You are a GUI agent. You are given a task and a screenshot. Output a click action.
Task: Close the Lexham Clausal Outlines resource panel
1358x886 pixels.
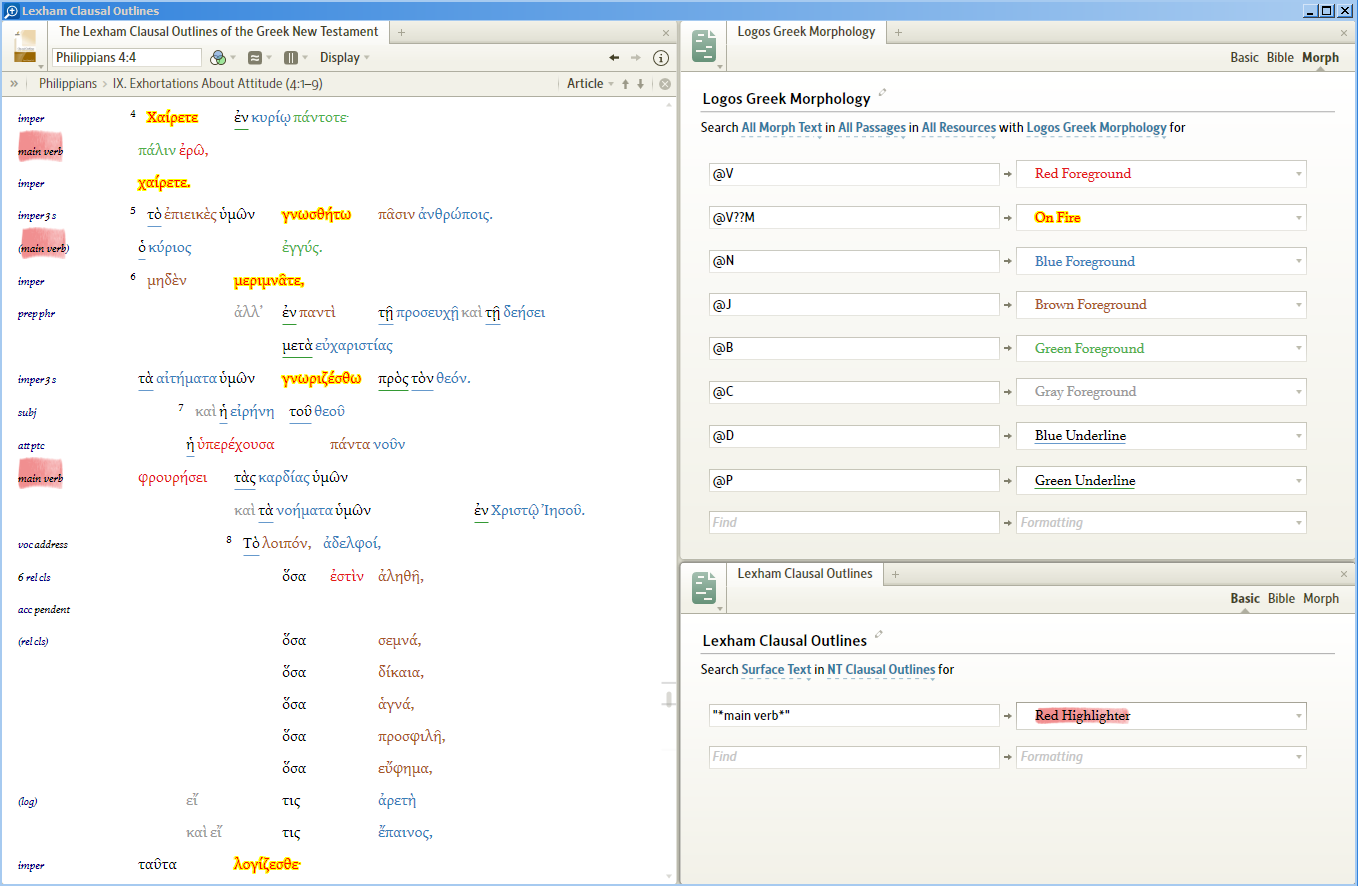[666, 33]
